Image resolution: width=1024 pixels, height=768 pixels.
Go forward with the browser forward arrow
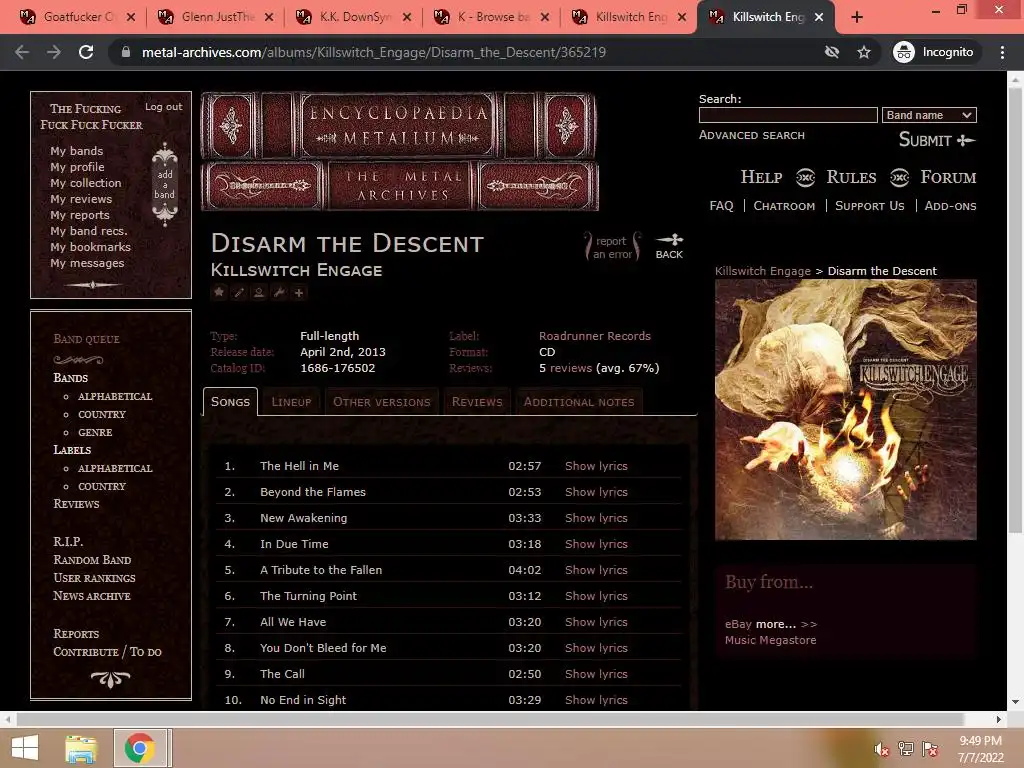54,52
